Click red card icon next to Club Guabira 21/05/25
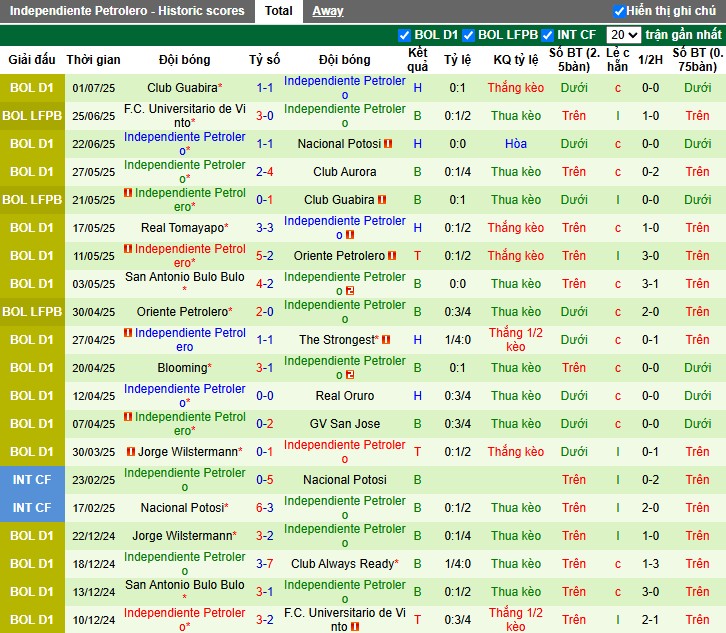The image size is (726, 633). pyautogui.click(x=382, y=200)
